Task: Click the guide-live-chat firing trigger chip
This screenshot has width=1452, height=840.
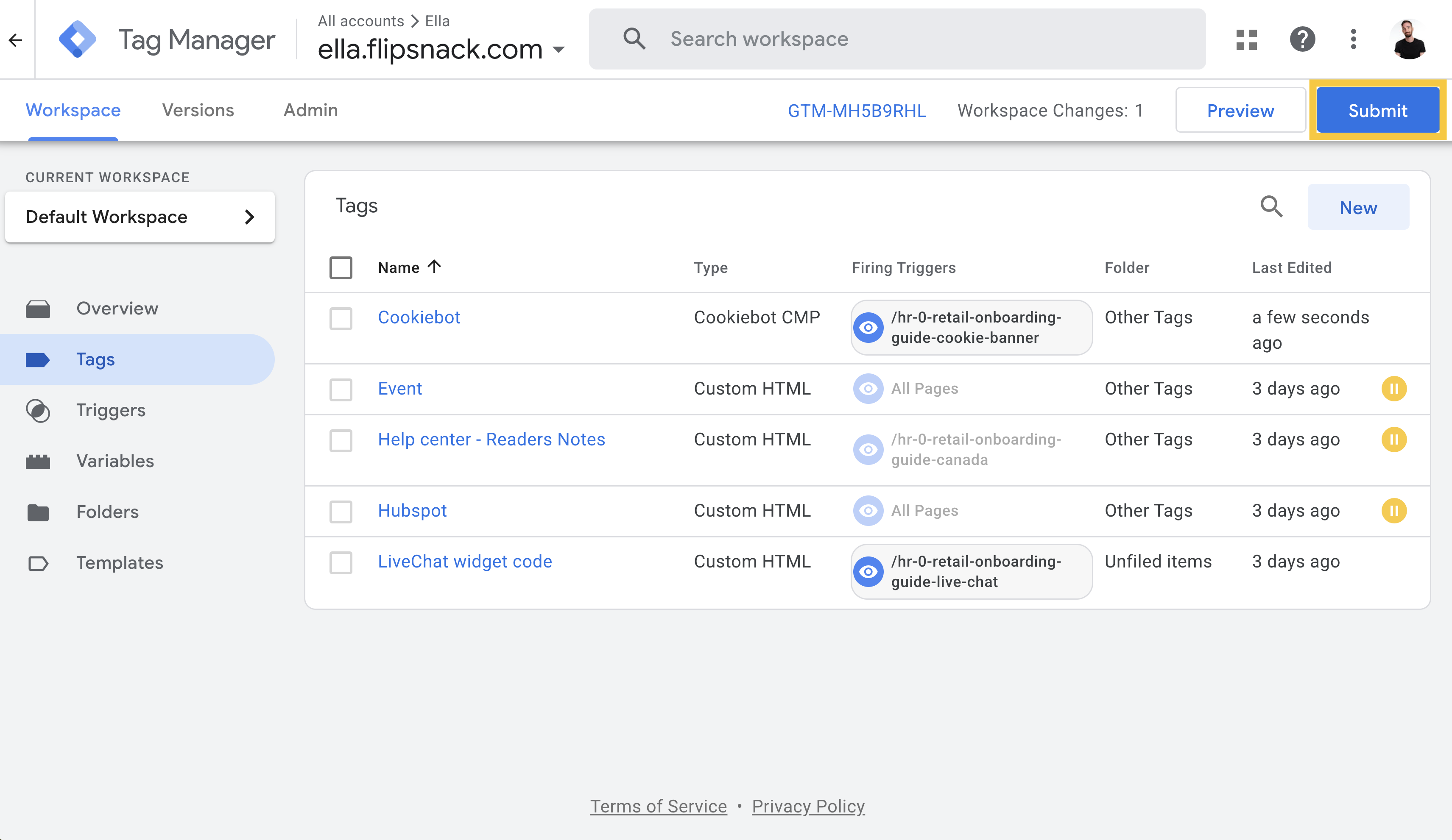Action: 972,572
